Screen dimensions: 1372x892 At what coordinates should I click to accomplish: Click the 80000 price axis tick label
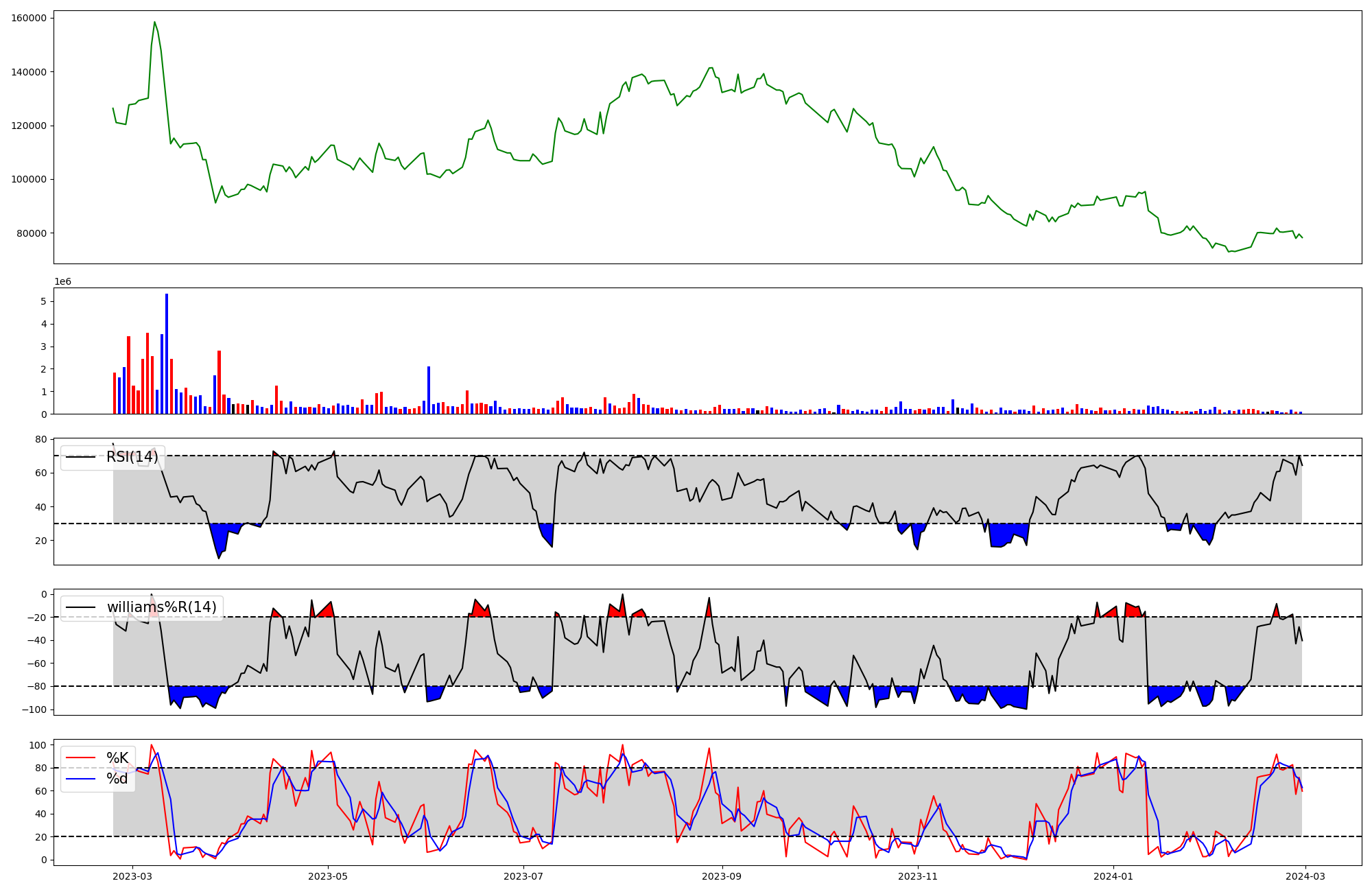[x=32, y=233]
